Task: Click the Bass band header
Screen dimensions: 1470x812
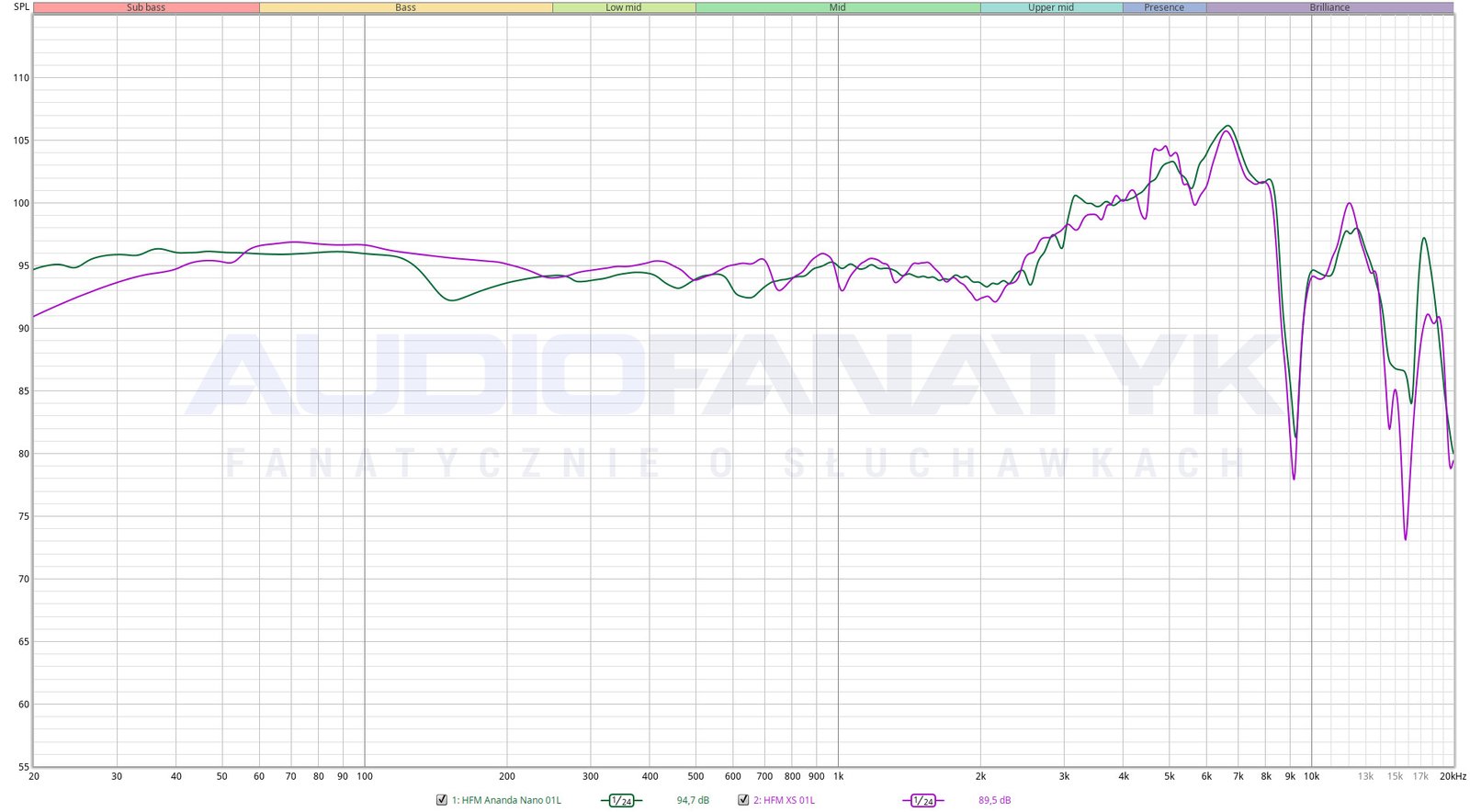Action: click(x=405, y=7)
